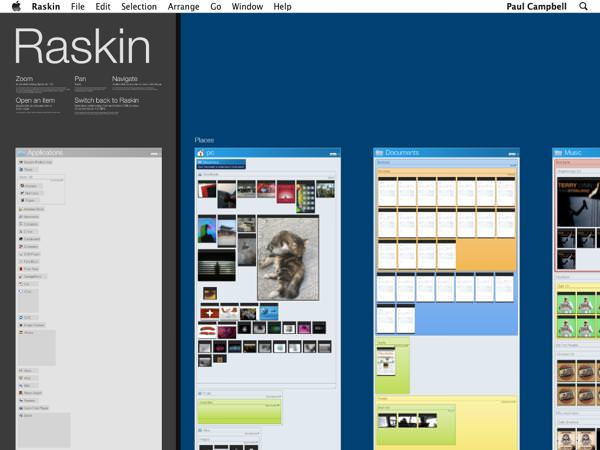
Task: Collapse the pc panel
Action: 333,154
